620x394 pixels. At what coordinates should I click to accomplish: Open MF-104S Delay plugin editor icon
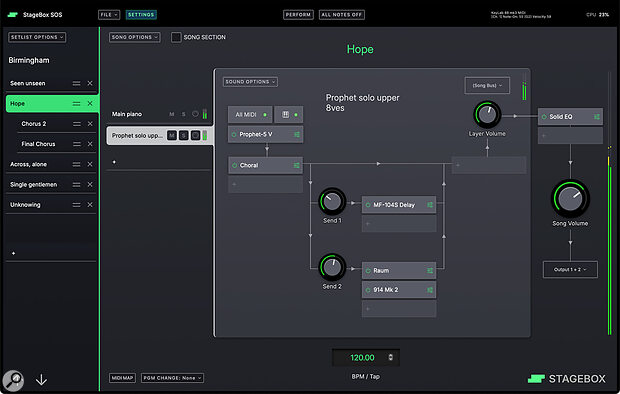point(430,205)
